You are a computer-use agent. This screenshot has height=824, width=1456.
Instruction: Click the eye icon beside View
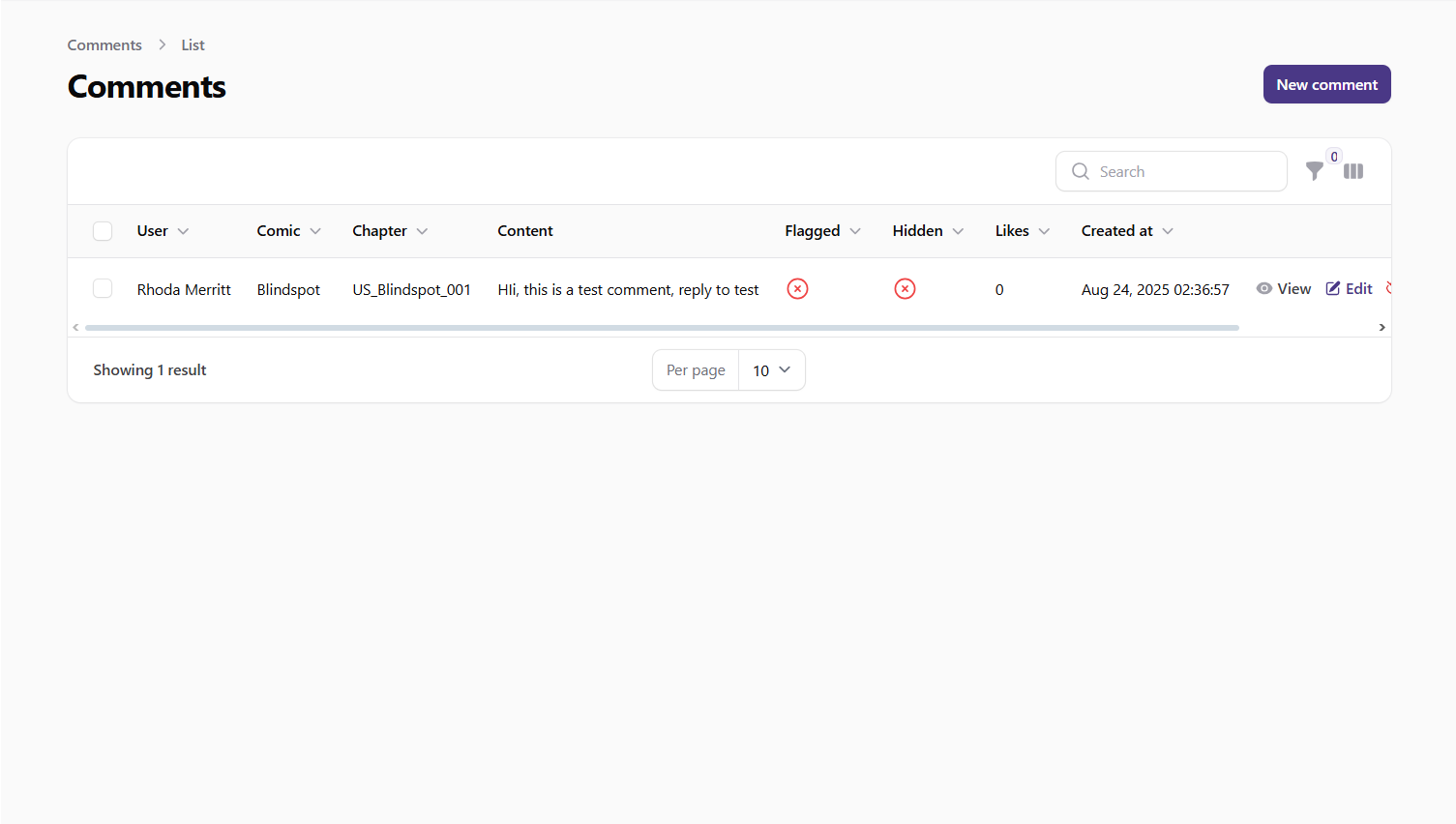click(1264, 288)
